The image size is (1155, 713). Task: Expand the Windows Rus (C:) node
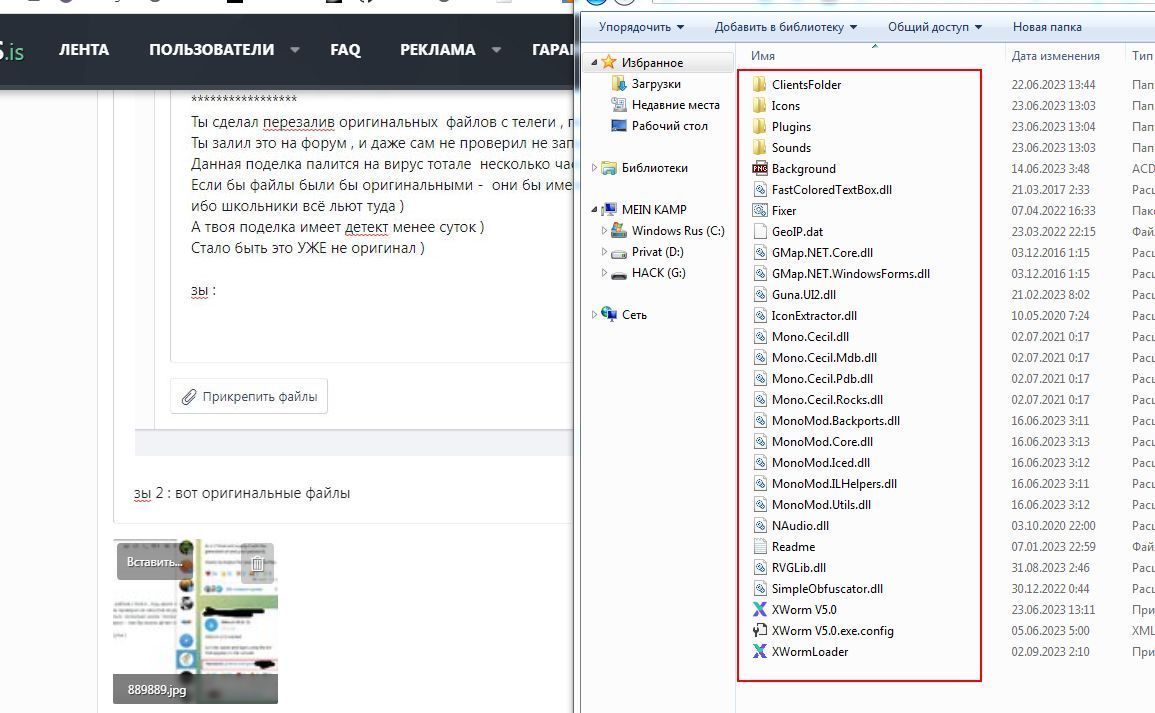click(604, 231)
